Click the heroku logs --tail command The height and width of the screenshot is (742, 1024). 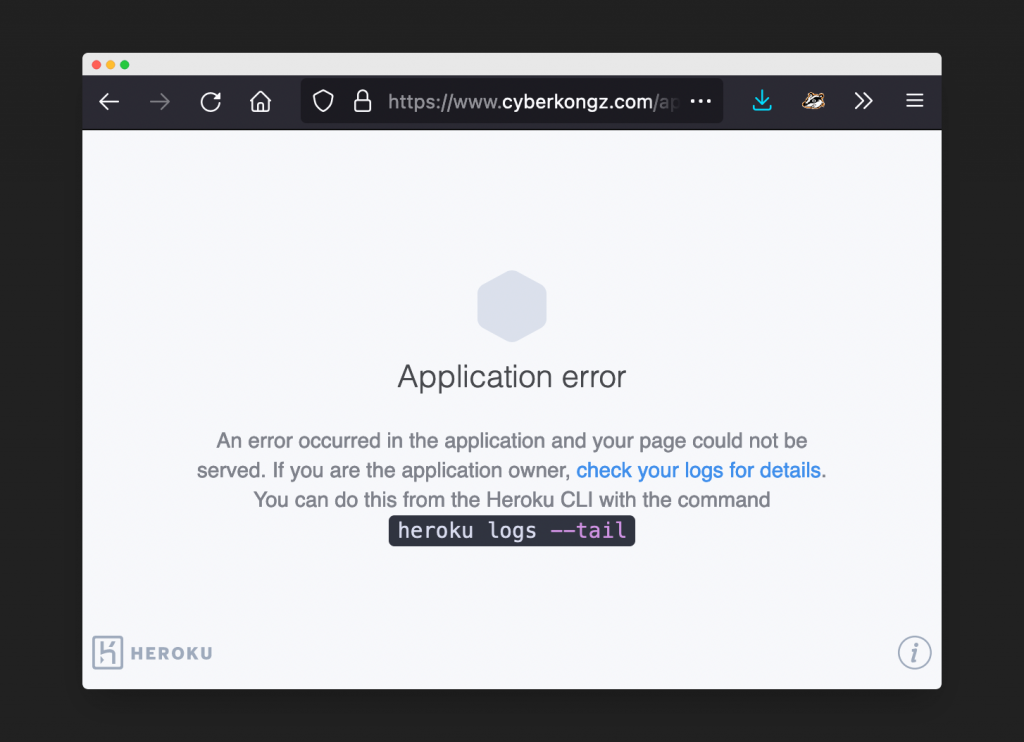coord(511,530)
